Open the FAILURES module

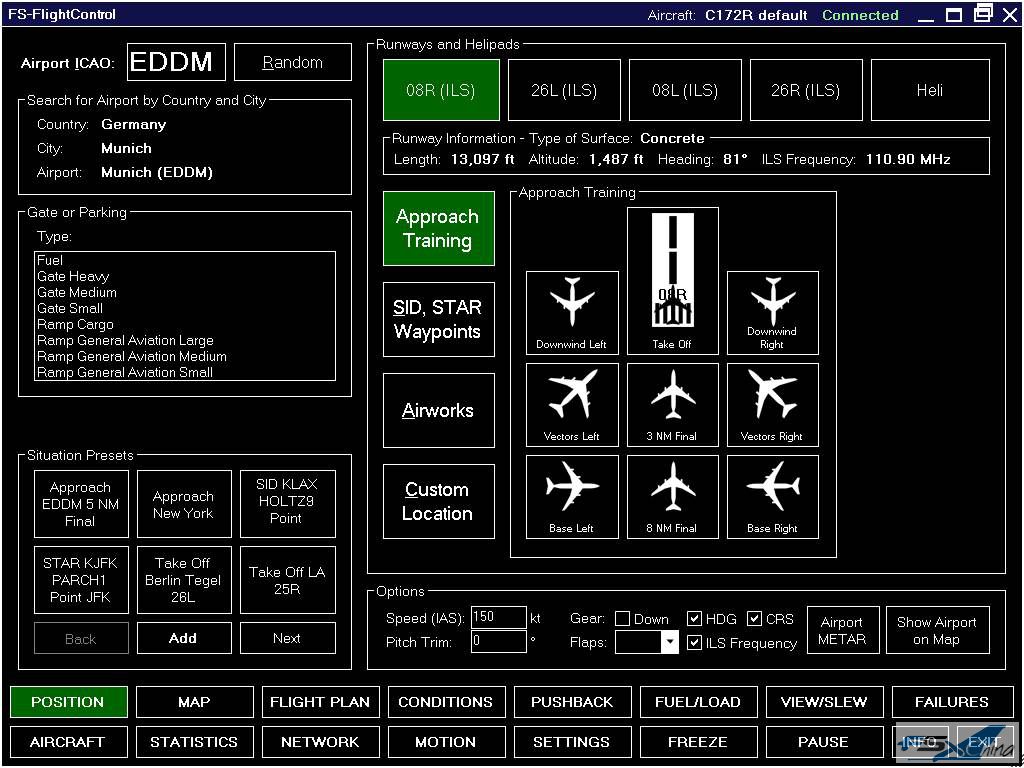click(x=952, y=702)
